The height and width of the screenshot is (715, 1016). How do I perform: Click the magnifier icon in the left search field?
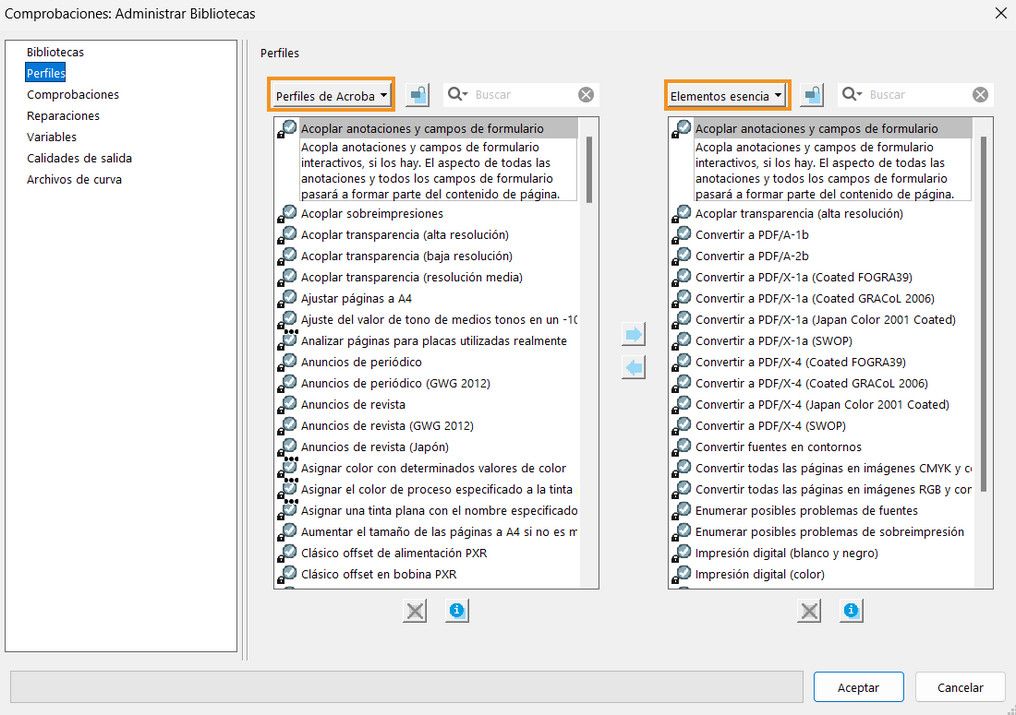click(455, 94)
